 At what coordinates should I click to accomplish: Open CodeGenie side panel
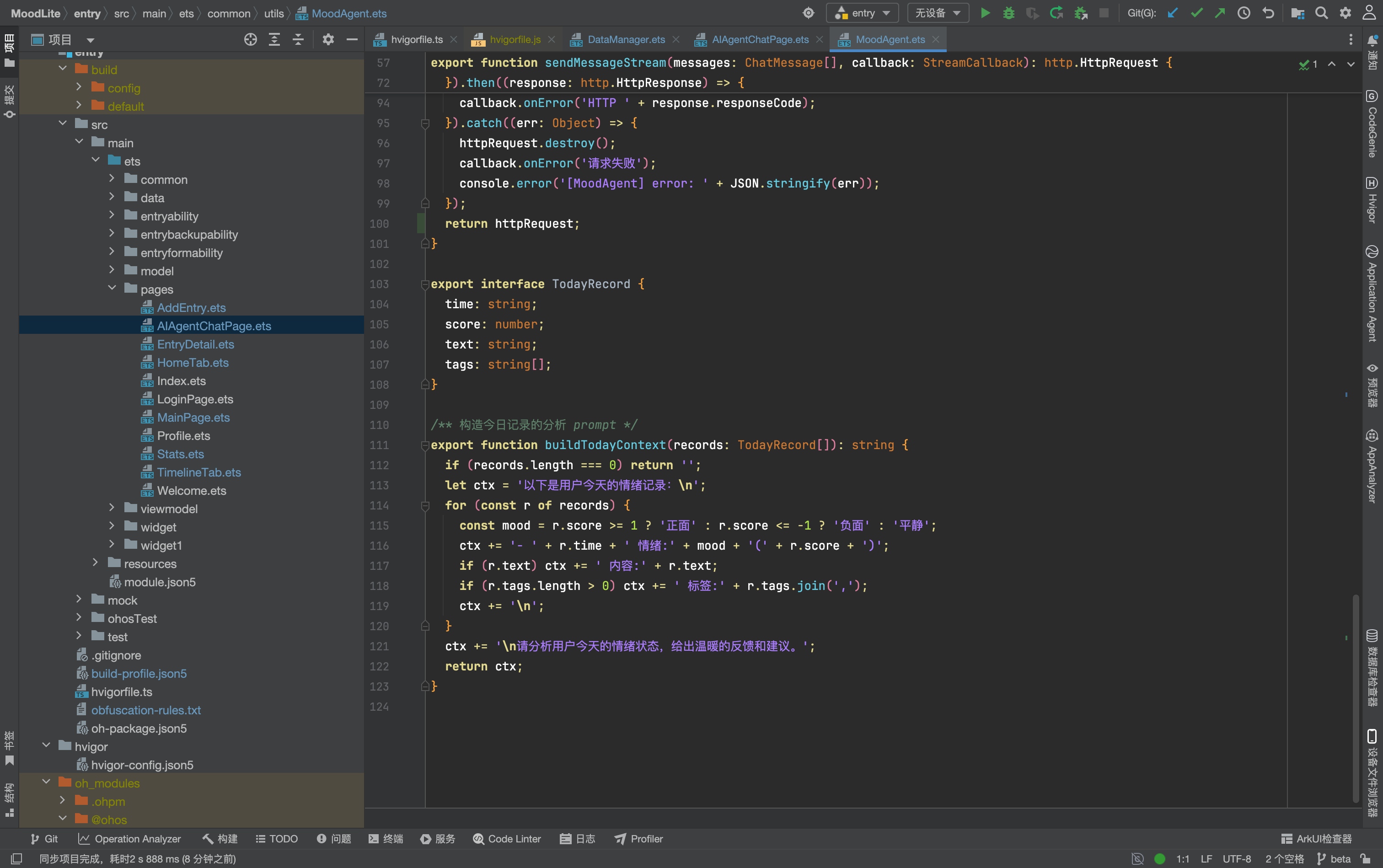[1372, 124]
